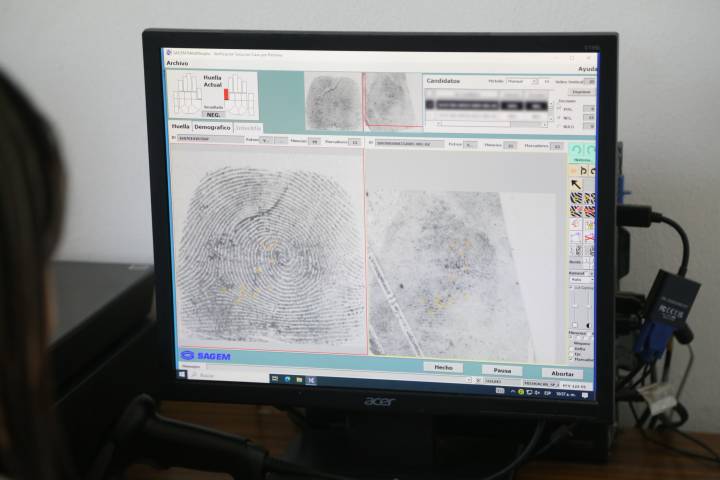Screen dimensions: 720x480
Task: Toggle the Eje checkbox
Action: [572, 354]
